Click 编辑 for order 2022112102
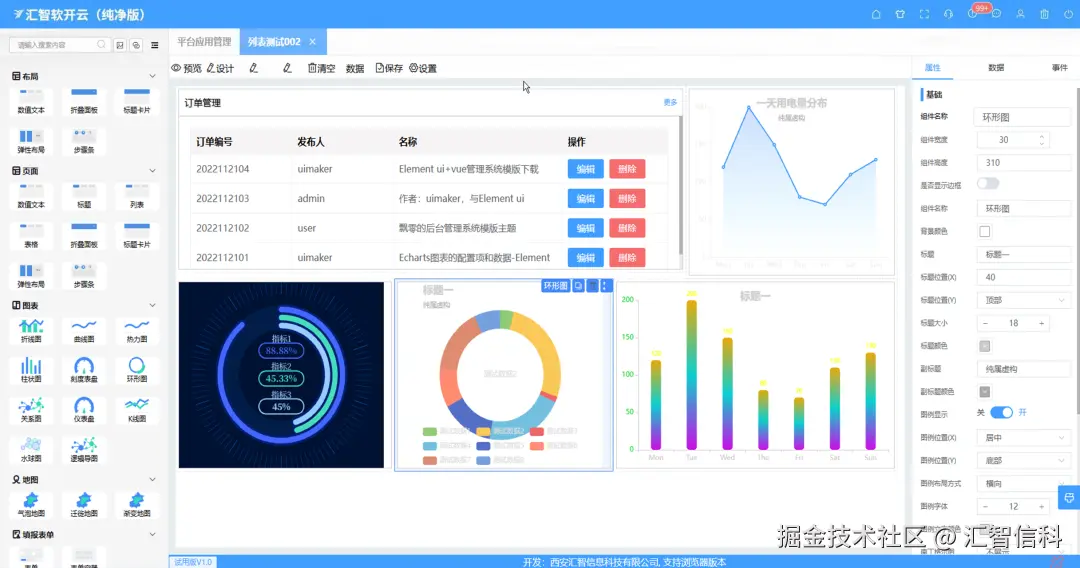1080x568 pixels. 585,228
